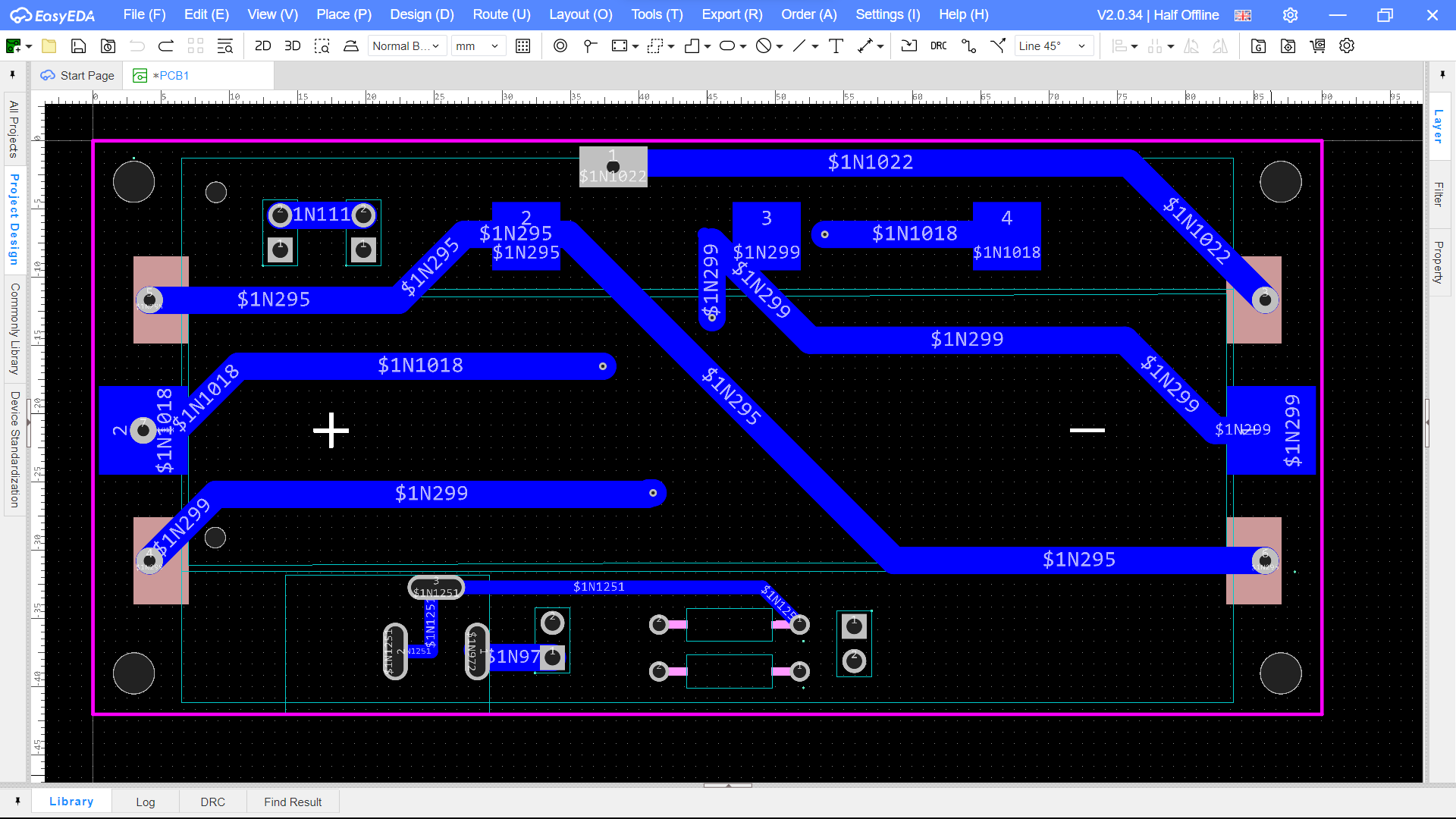Open the Layer side panel
The height and width of the screenshot is (819, 1456).
[1439, 126]
